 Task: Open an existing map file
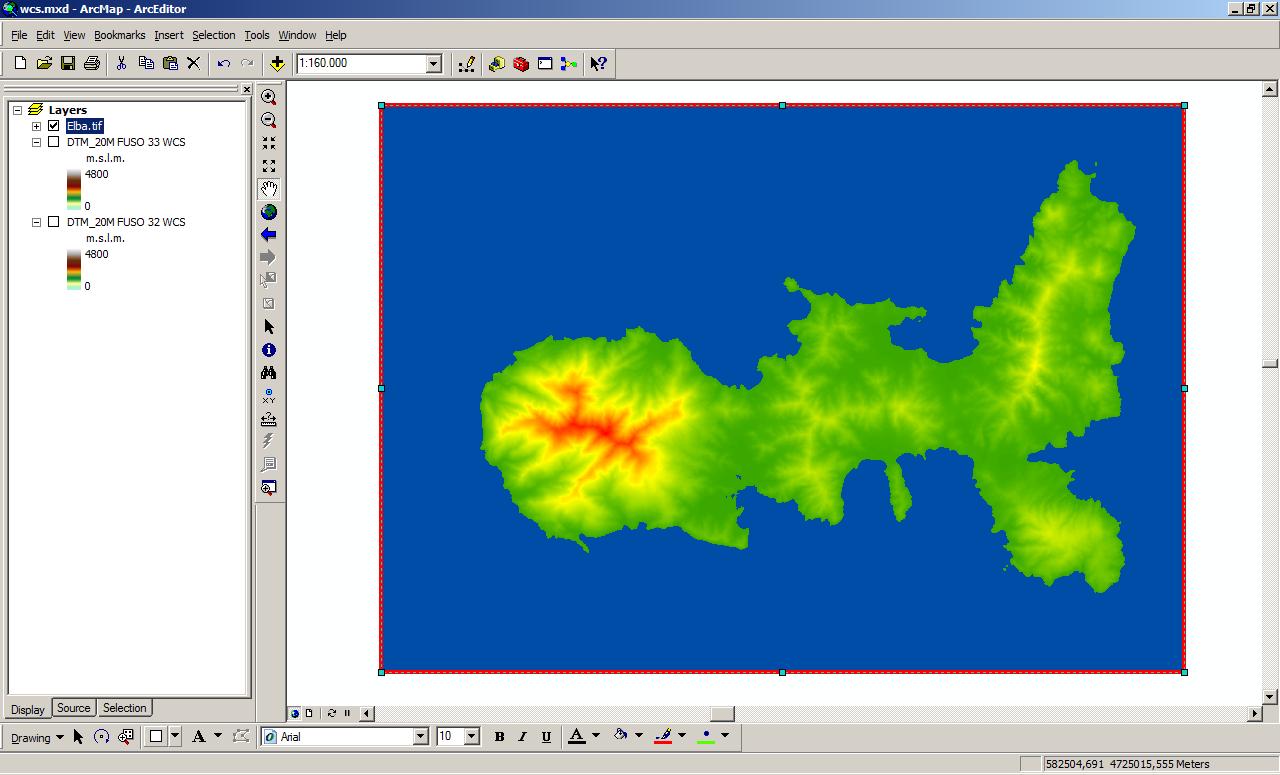coord(44,63)
